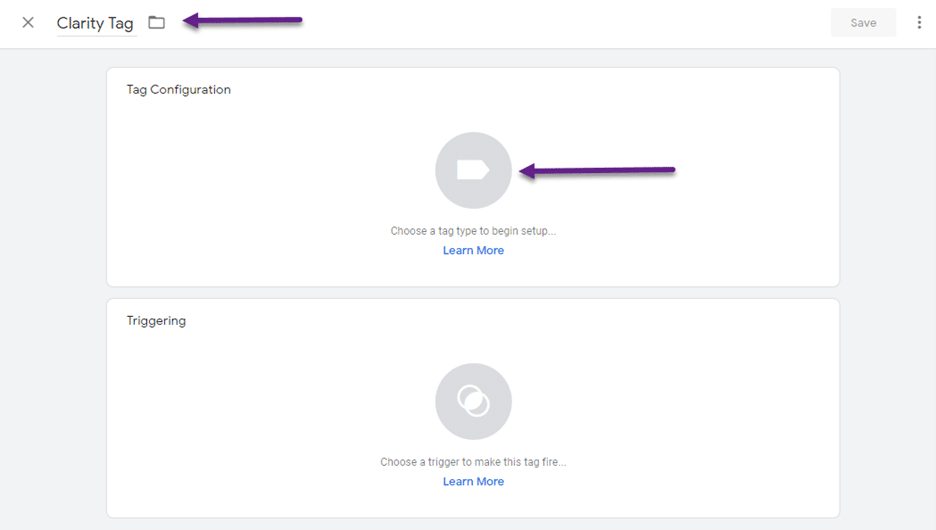Close the tag editor with the X

[28, 23]
